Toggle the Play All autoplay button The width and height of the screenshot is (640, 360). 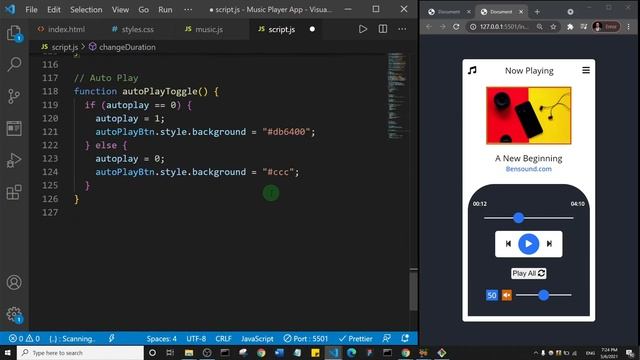[529, 273]
